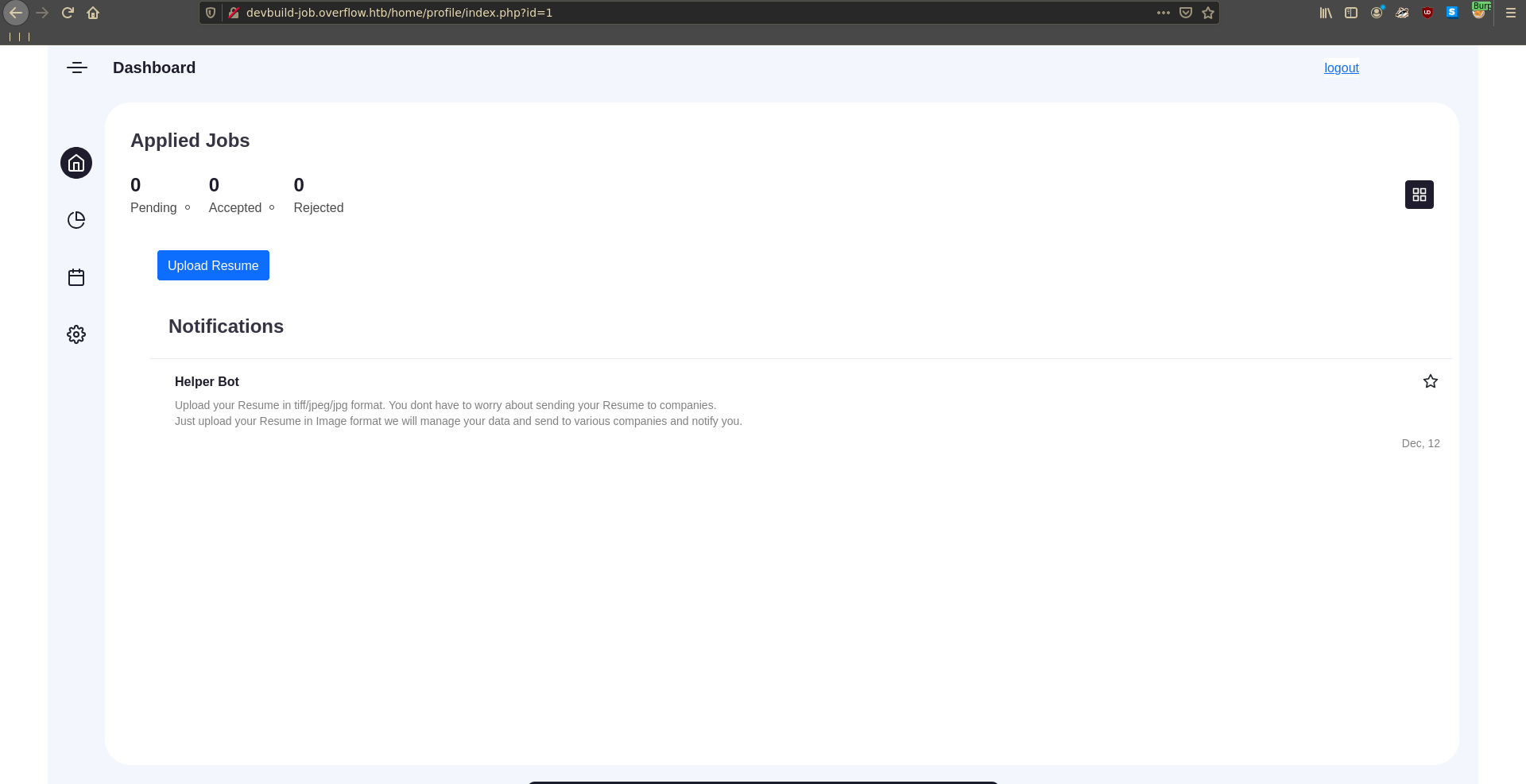The height and width of the screenshot is (784, 1526).
Task: Toggle the browser sidebar view
Action: tap(1351, 13)
